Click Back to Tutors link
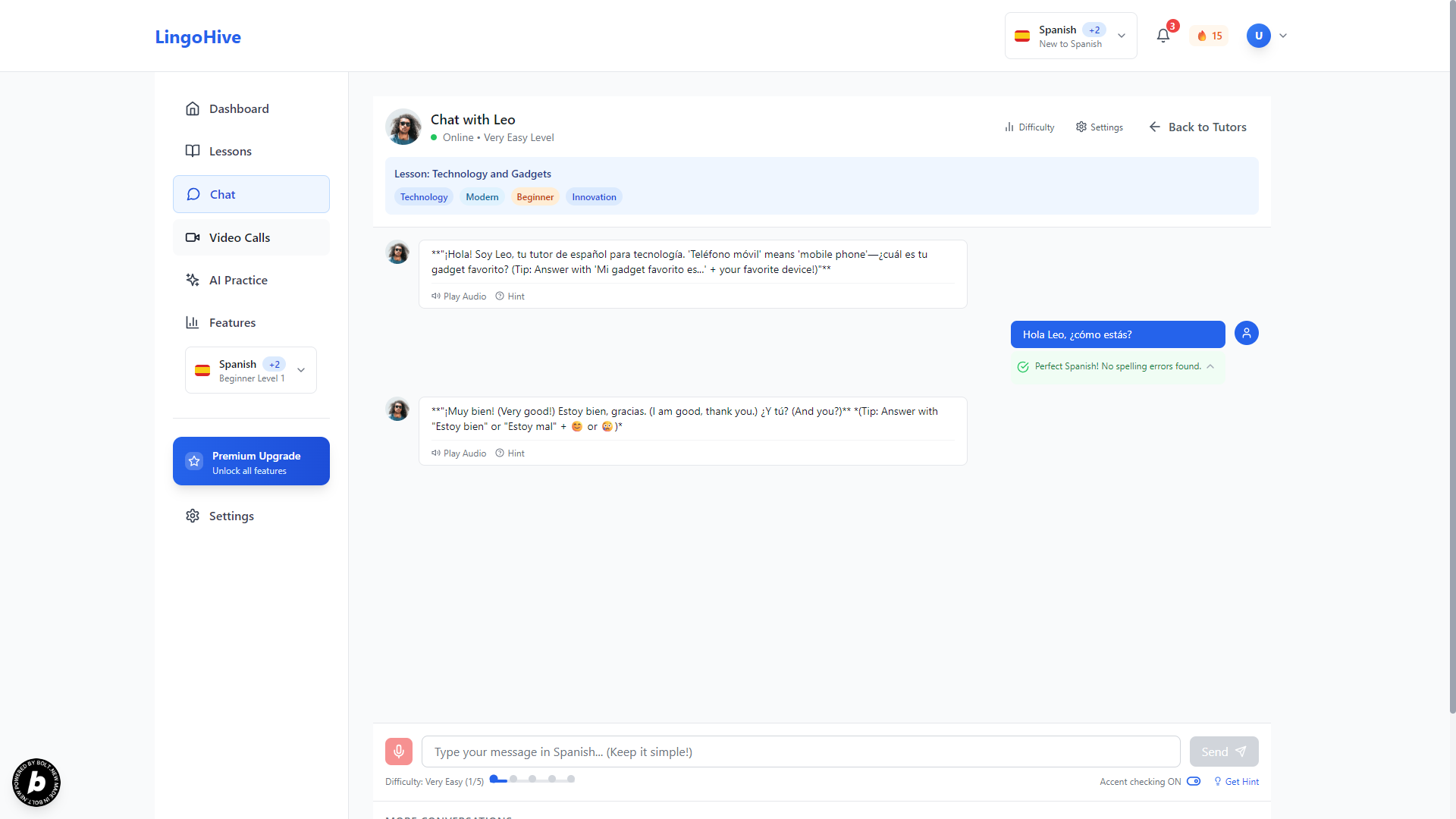 coord(1197,127)
